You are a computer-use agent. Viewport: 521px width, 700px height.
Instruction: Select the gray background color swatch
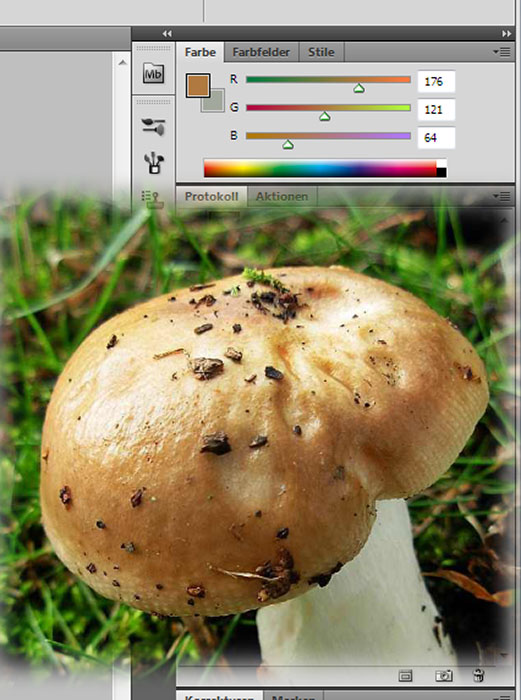coord(217,104)
